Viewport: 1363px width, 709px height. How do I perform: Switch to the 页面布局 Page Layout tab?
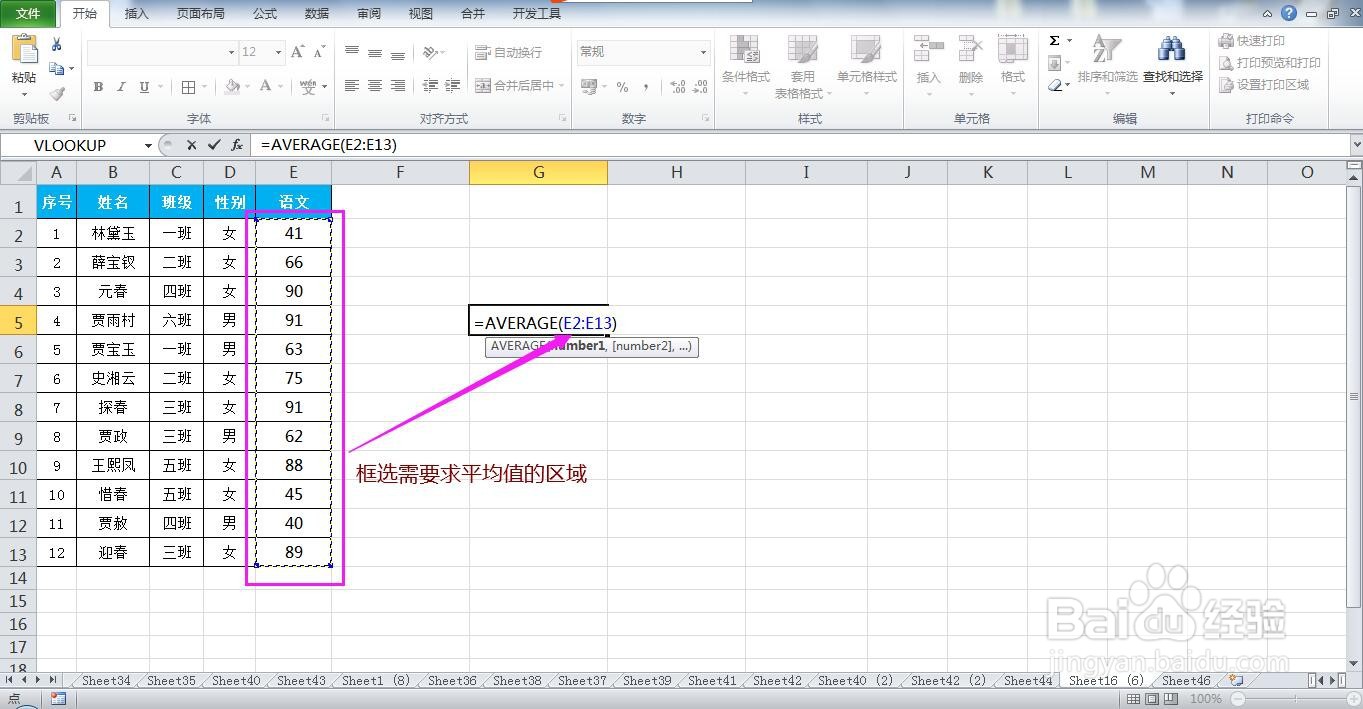(200, 14)
